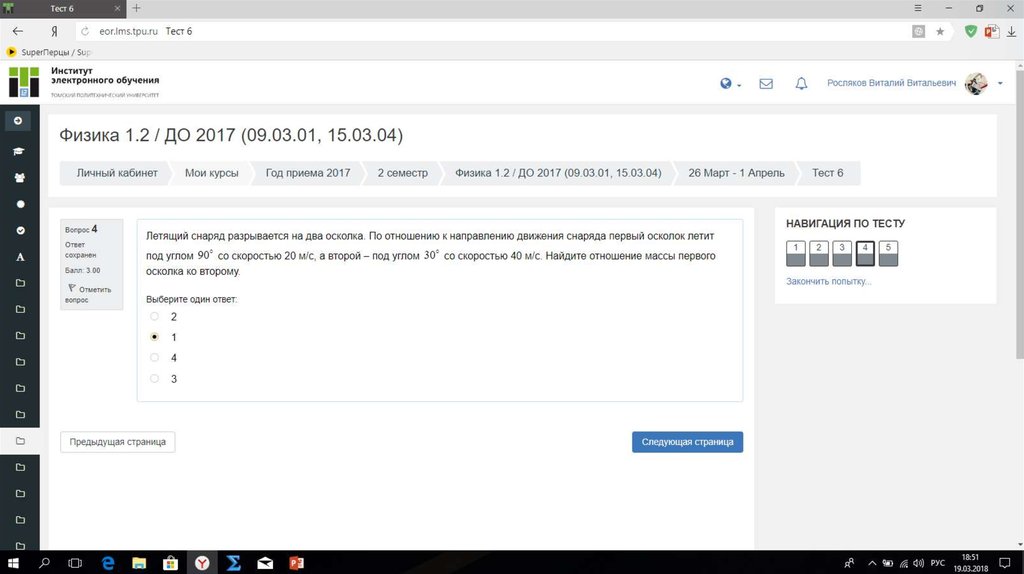
Task: Open 26 Март - 1 Апрель breadcrumb
Action: click(x=736, y=173)
